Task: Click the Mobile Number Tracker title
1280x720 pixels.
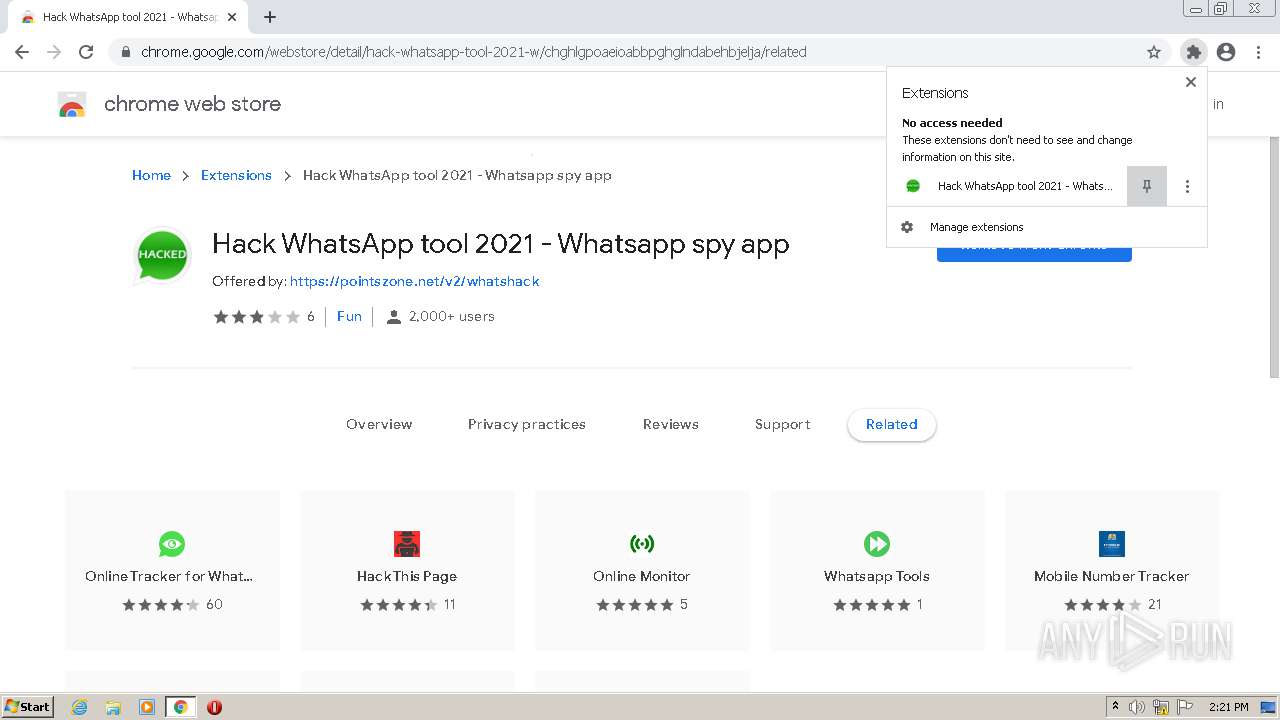Action: [x=1112, y=576]
